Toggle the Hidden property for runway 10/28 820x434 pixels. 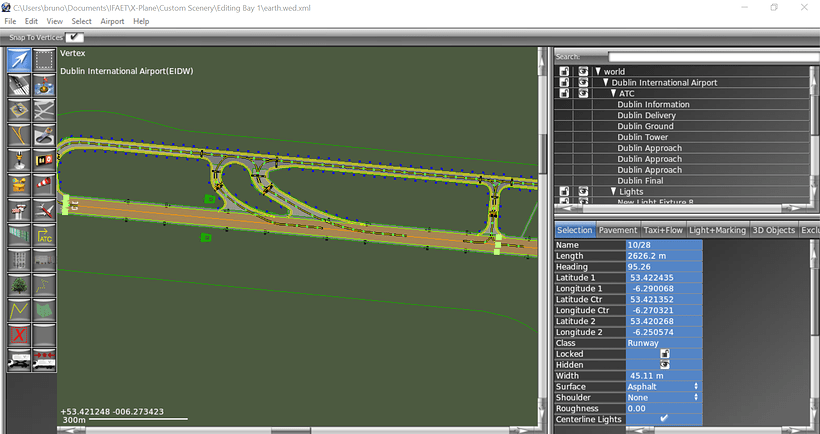(x=665, y=365)
